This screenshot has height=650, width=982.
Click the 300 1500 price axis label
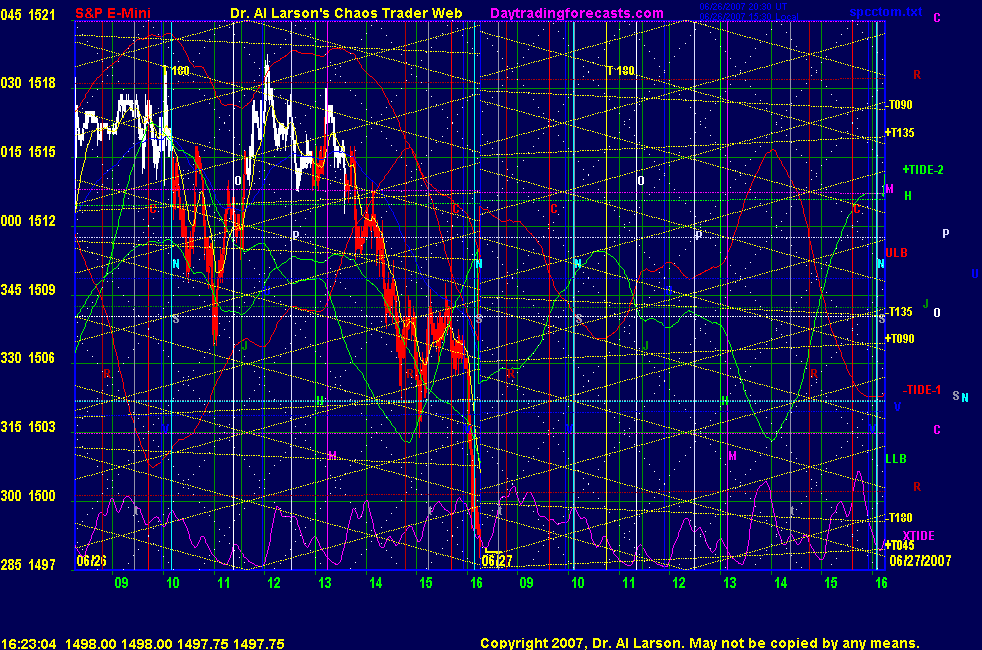pyautogui.click(x=28, y=495)
